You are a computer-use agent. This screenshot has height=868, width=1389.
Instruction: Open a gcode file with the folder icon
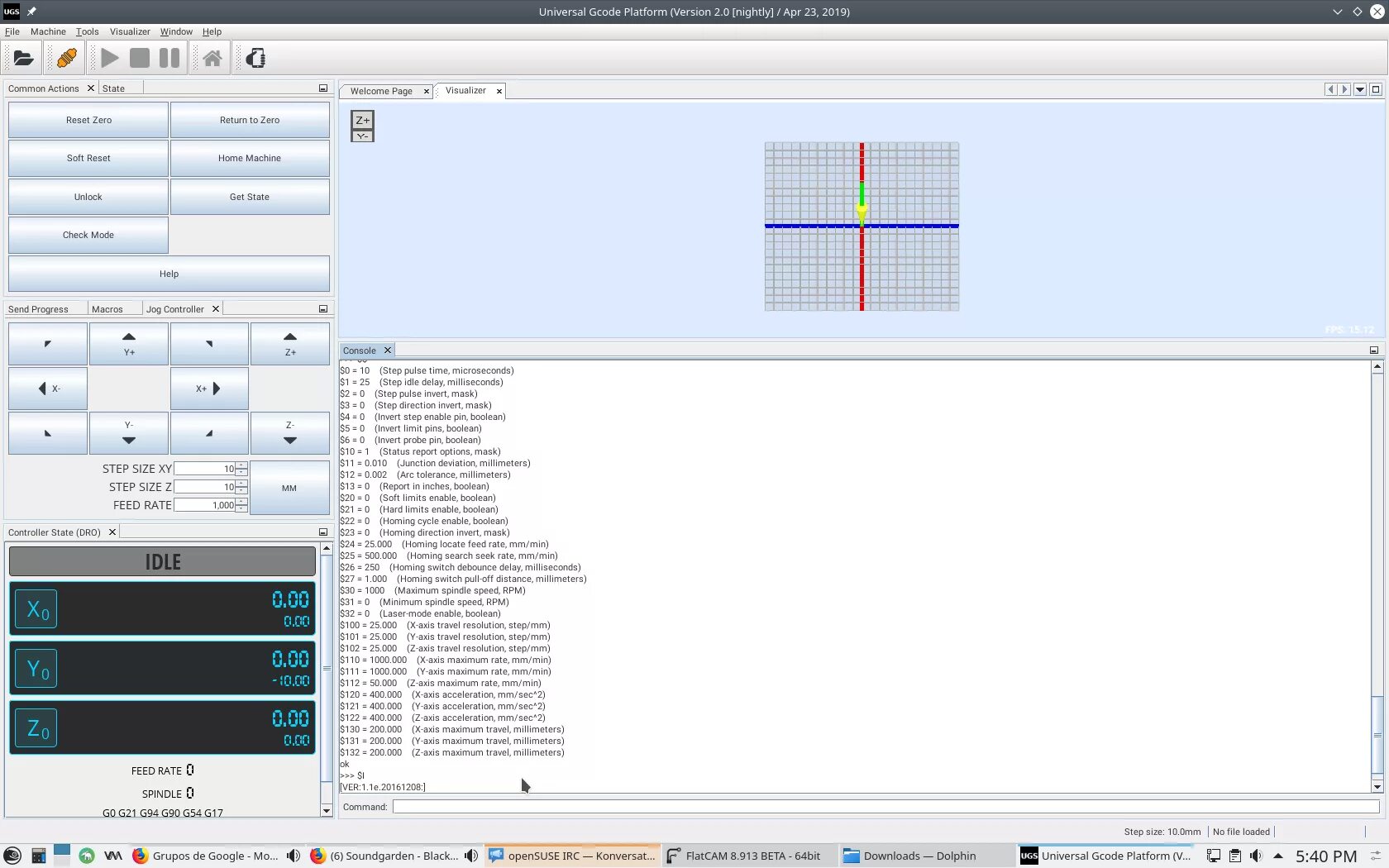pyautogui.click(x=23, y=58)
